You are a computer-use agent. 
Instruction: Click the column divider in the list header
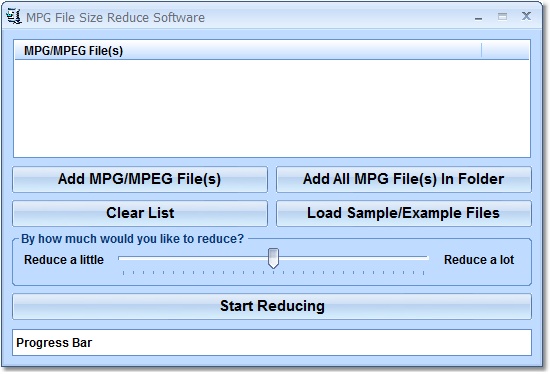click(x=482, y=51)
